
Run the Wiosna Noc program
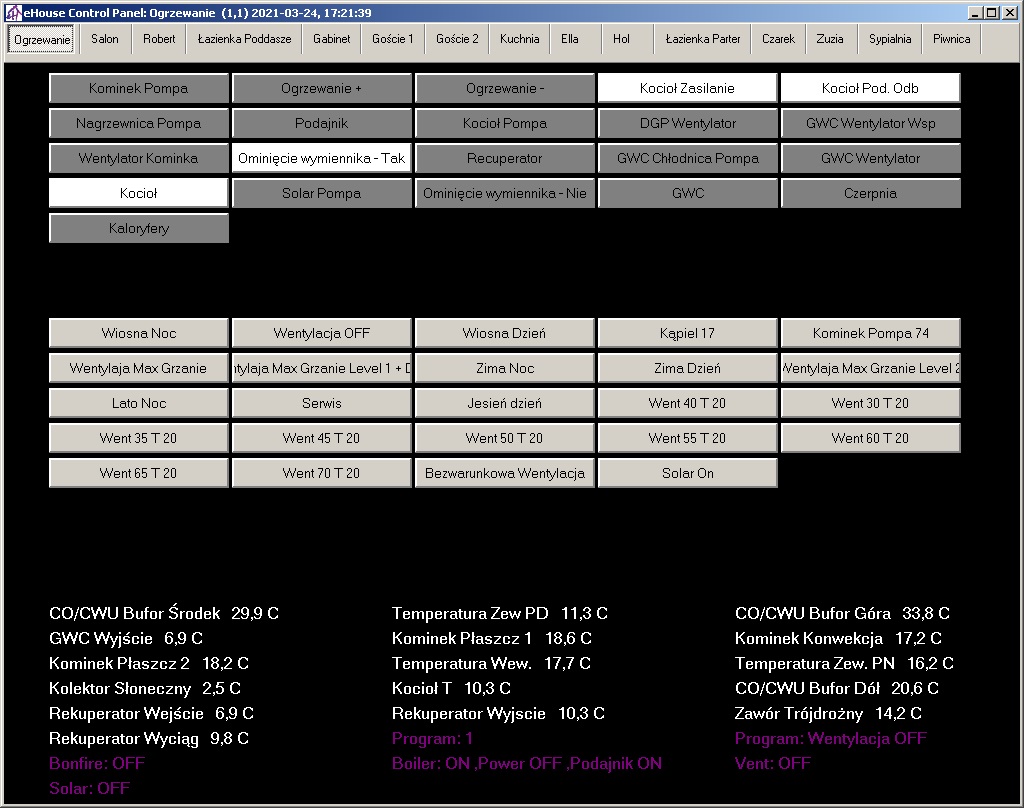point(138,333)
